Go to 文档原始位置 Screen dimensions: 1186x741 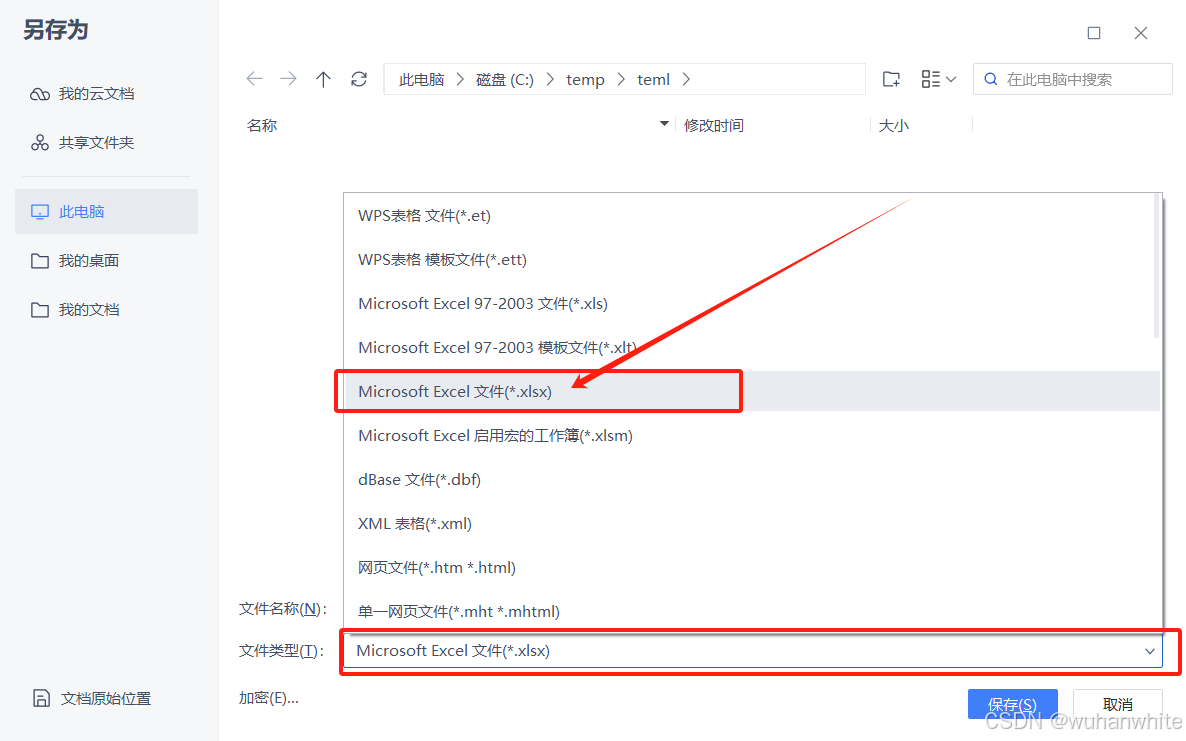click(x=92, y=698)
